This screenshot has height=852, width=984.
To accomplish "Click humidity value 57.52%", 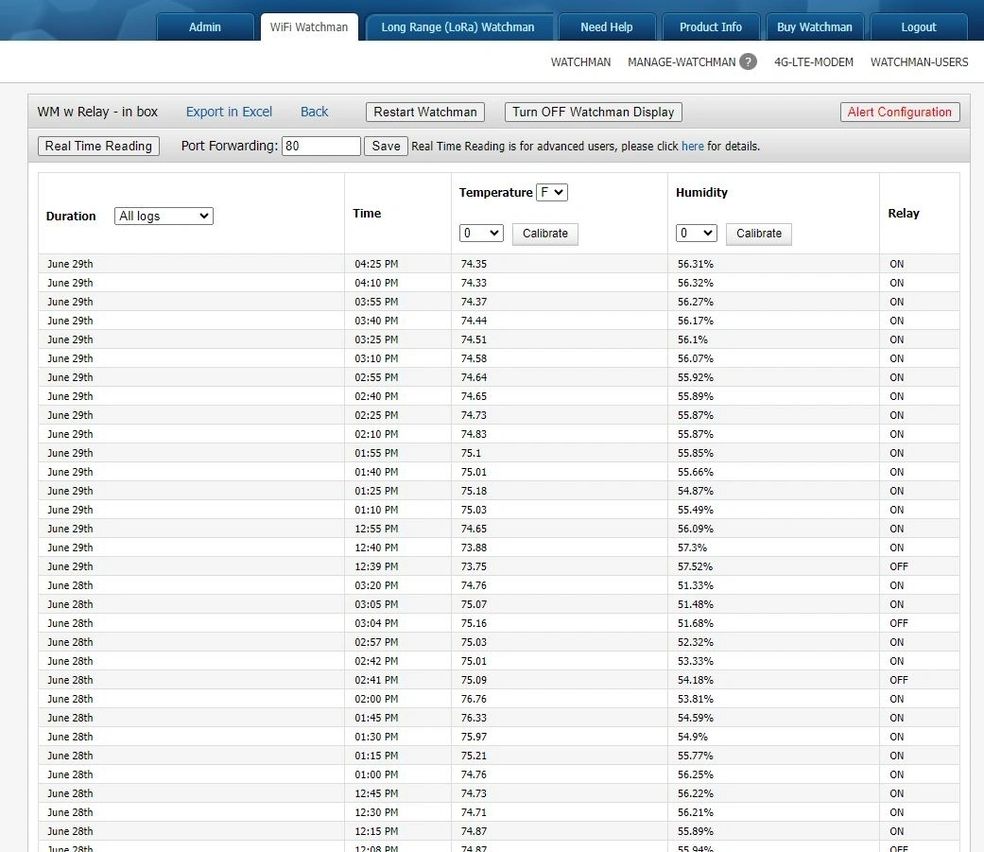I will [x=695, y=567].
